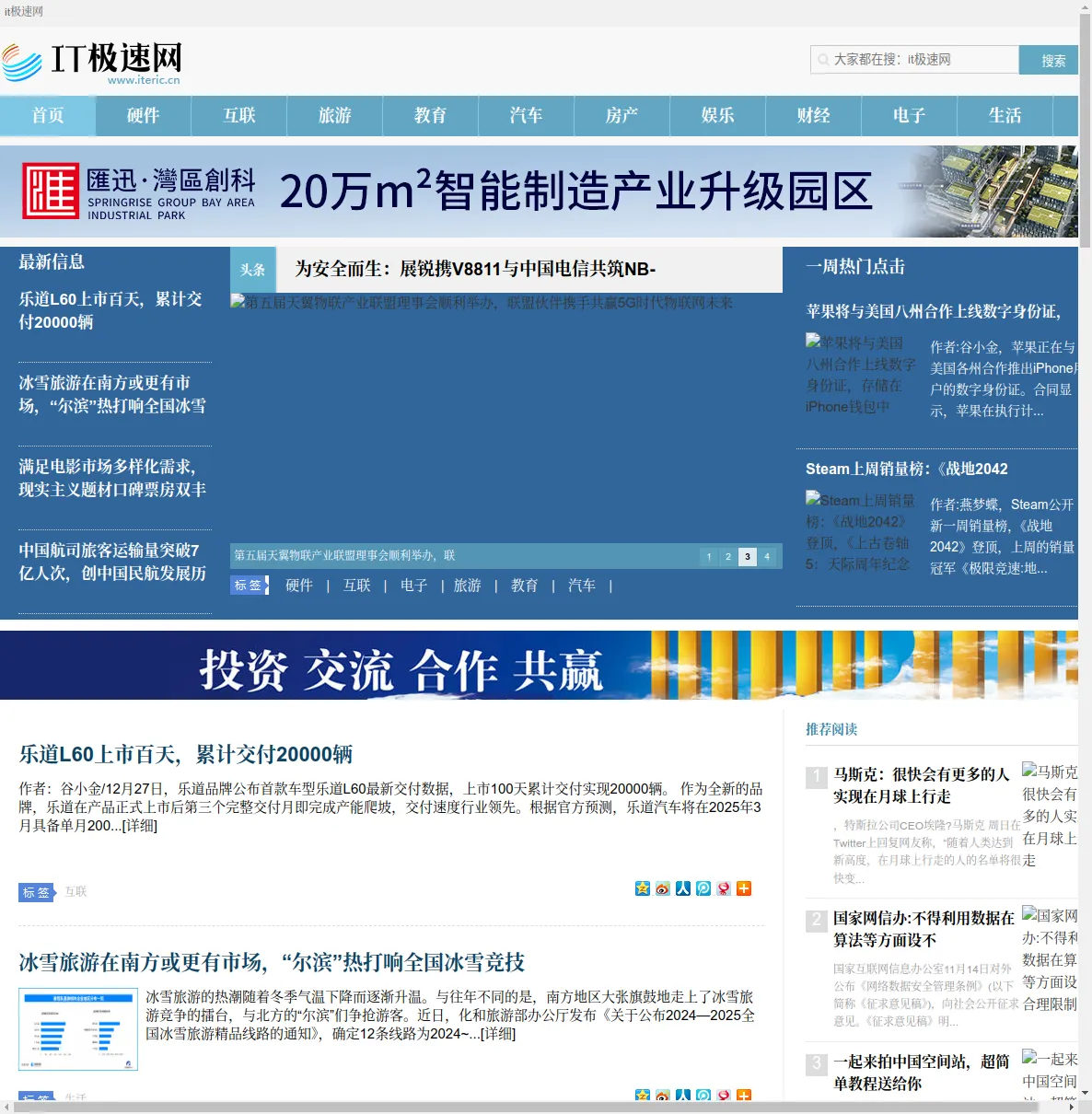Click the 标签 badge in the slideshow tag row
Viewport: 1092px width, 1114px height.
[x=250, y=585]
